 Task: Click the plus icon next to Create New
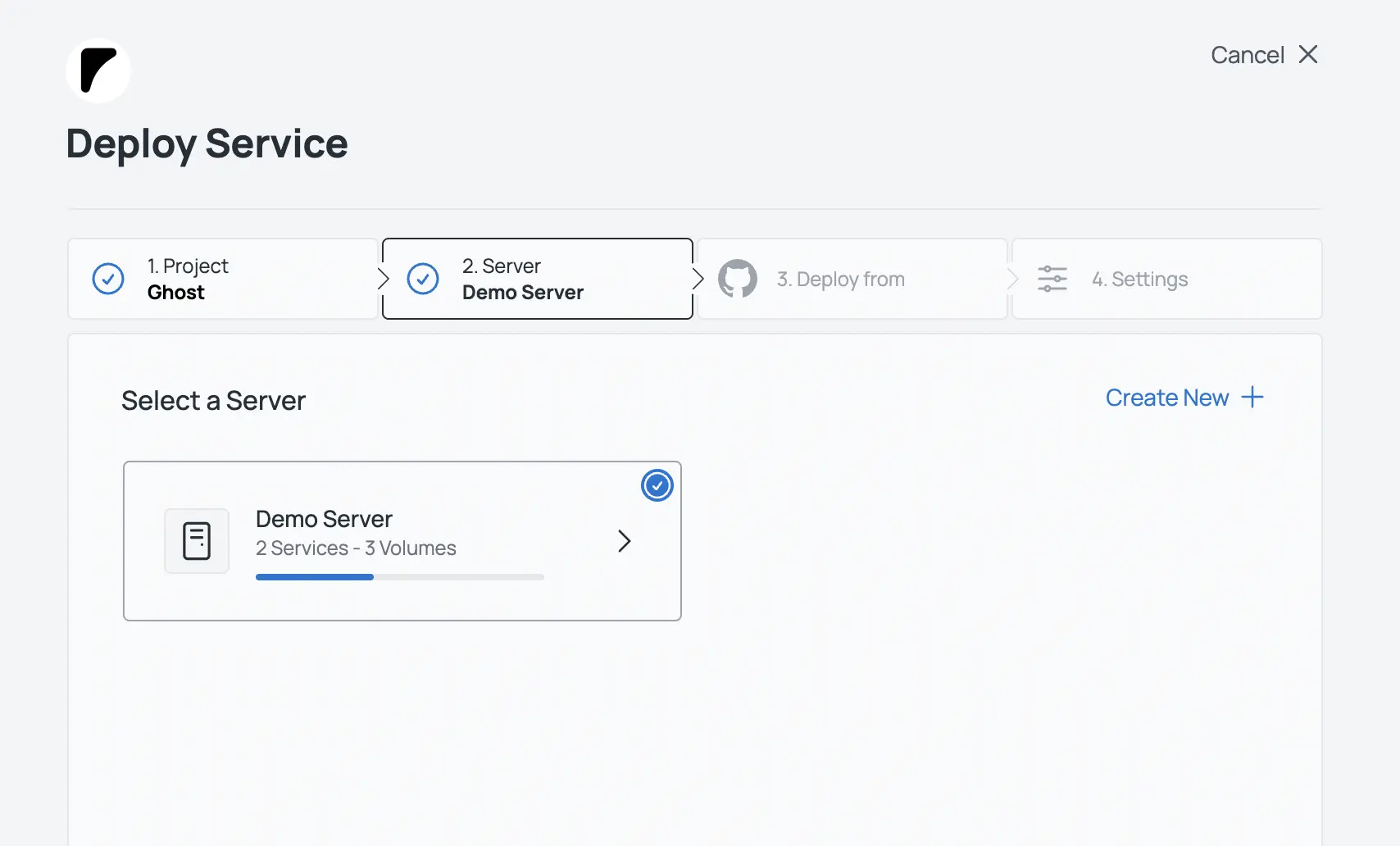[1252, 397]
